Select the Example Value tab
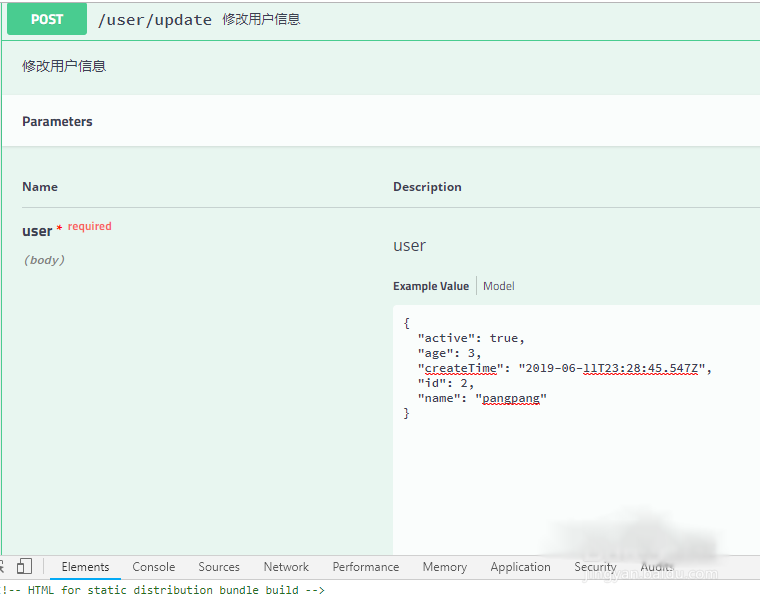Viewport: 760px width, 600px height. tap(430, 286)
